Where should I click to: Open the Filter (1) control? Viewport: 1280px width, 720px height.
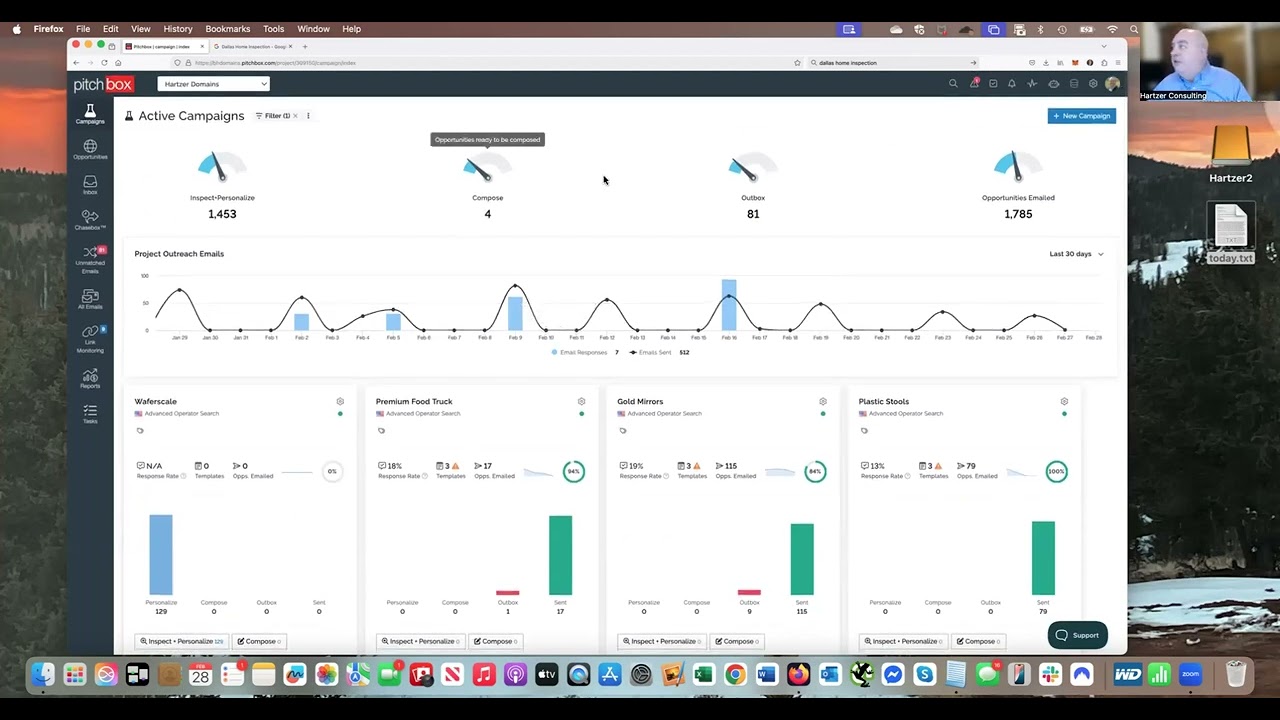272,116
